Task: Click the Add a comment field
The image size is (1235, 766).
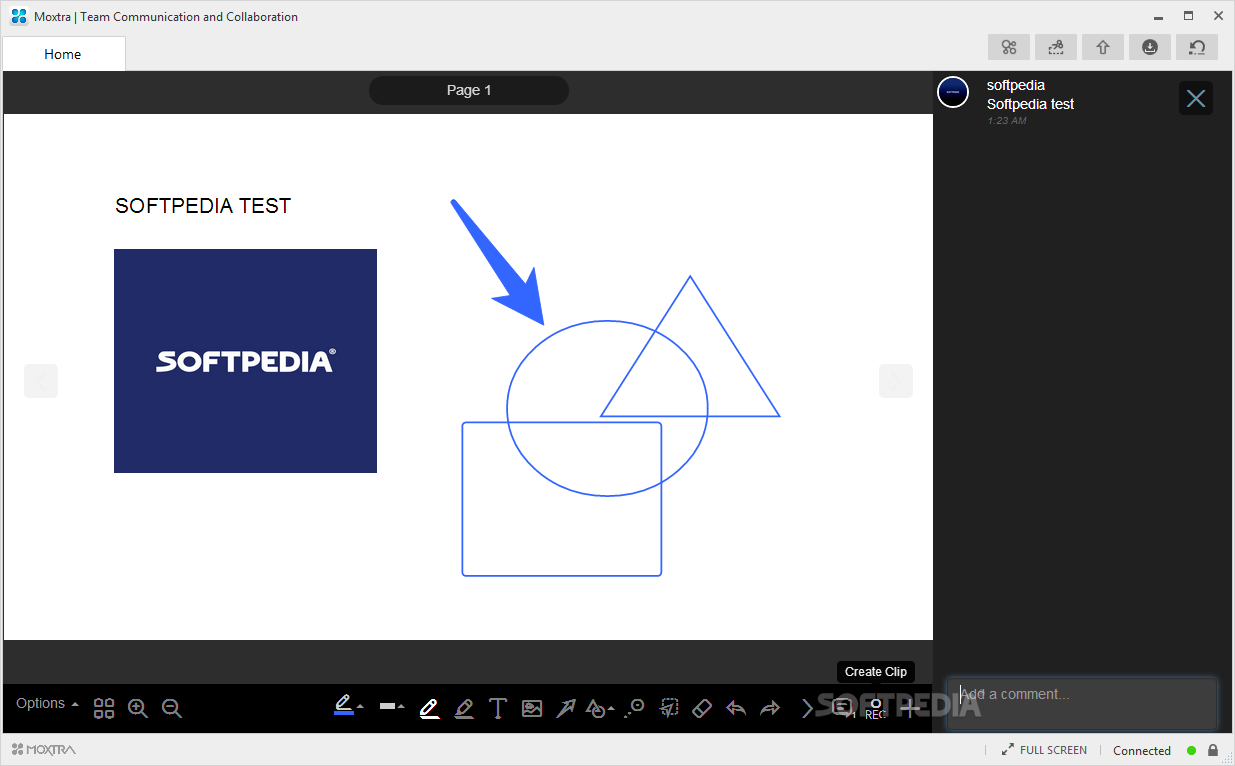Action: [1082, 704]
